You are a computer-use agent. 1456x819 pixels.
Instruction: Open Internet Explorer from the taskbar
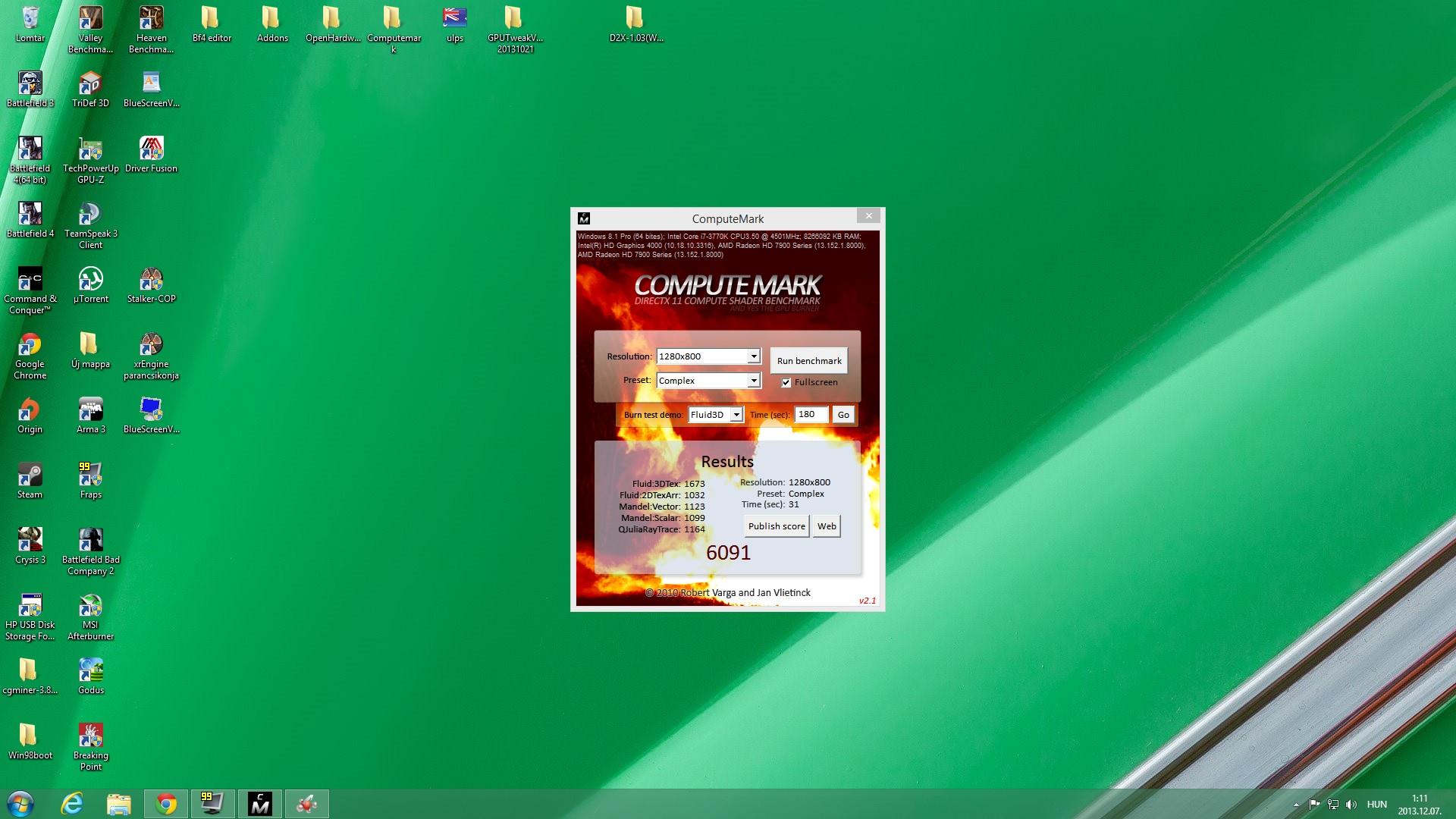(x=72, y=804)
